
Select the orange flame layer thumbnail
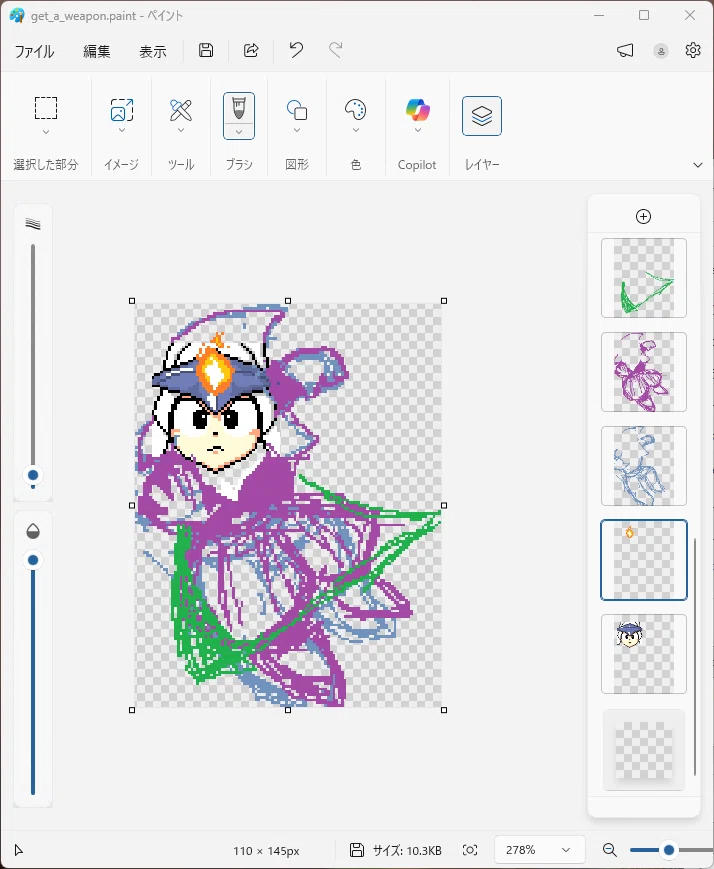point(644,560)
